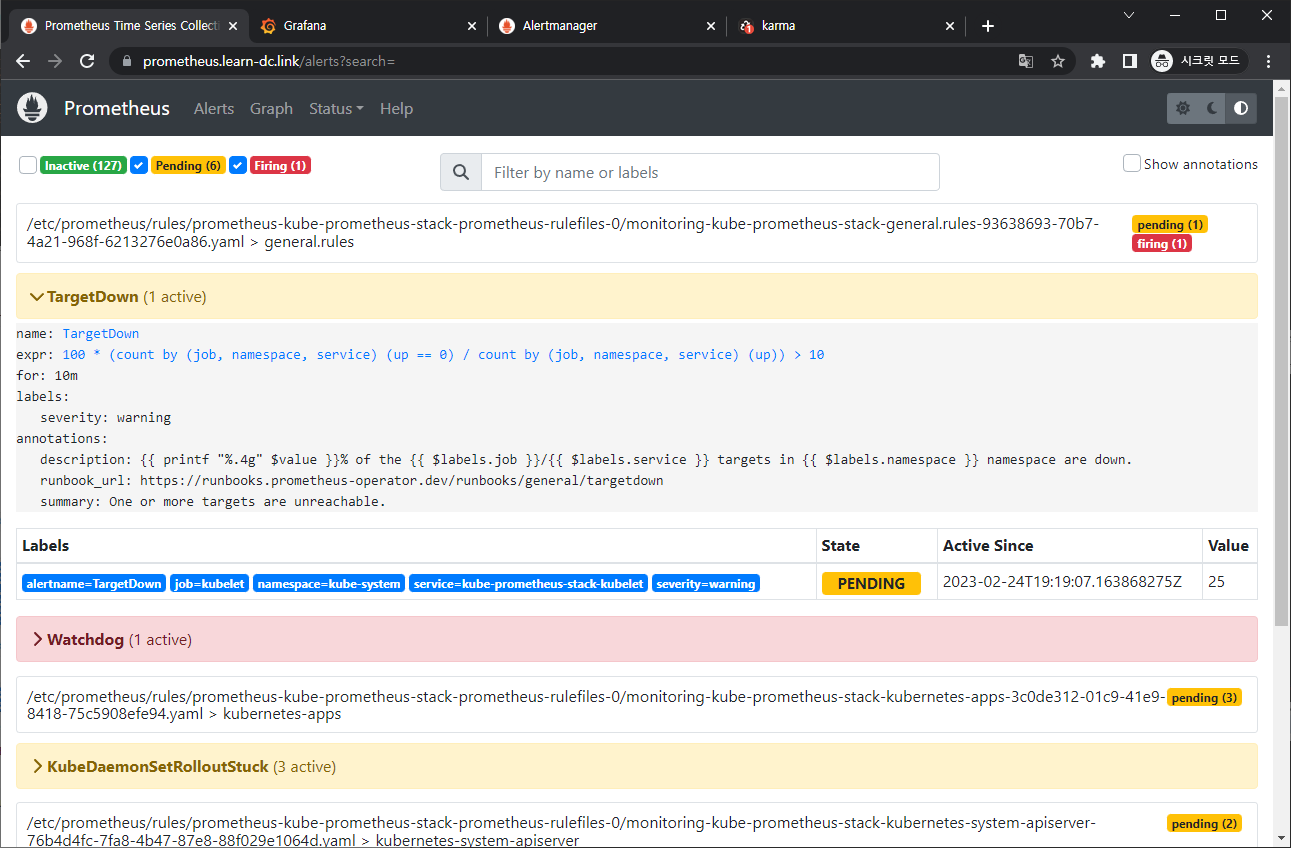Uncheck the Pending (6) filter checkbox
1291x848 pixels.
tap(139, 165)
